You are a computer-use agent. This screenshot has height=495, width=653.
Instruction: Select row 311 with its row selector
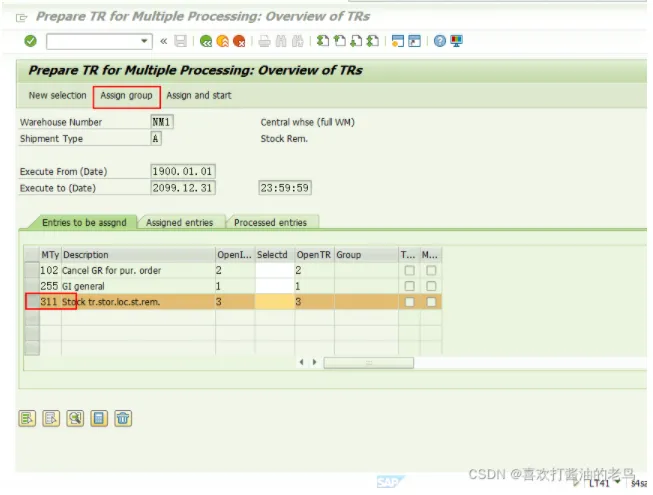[32, 302]
